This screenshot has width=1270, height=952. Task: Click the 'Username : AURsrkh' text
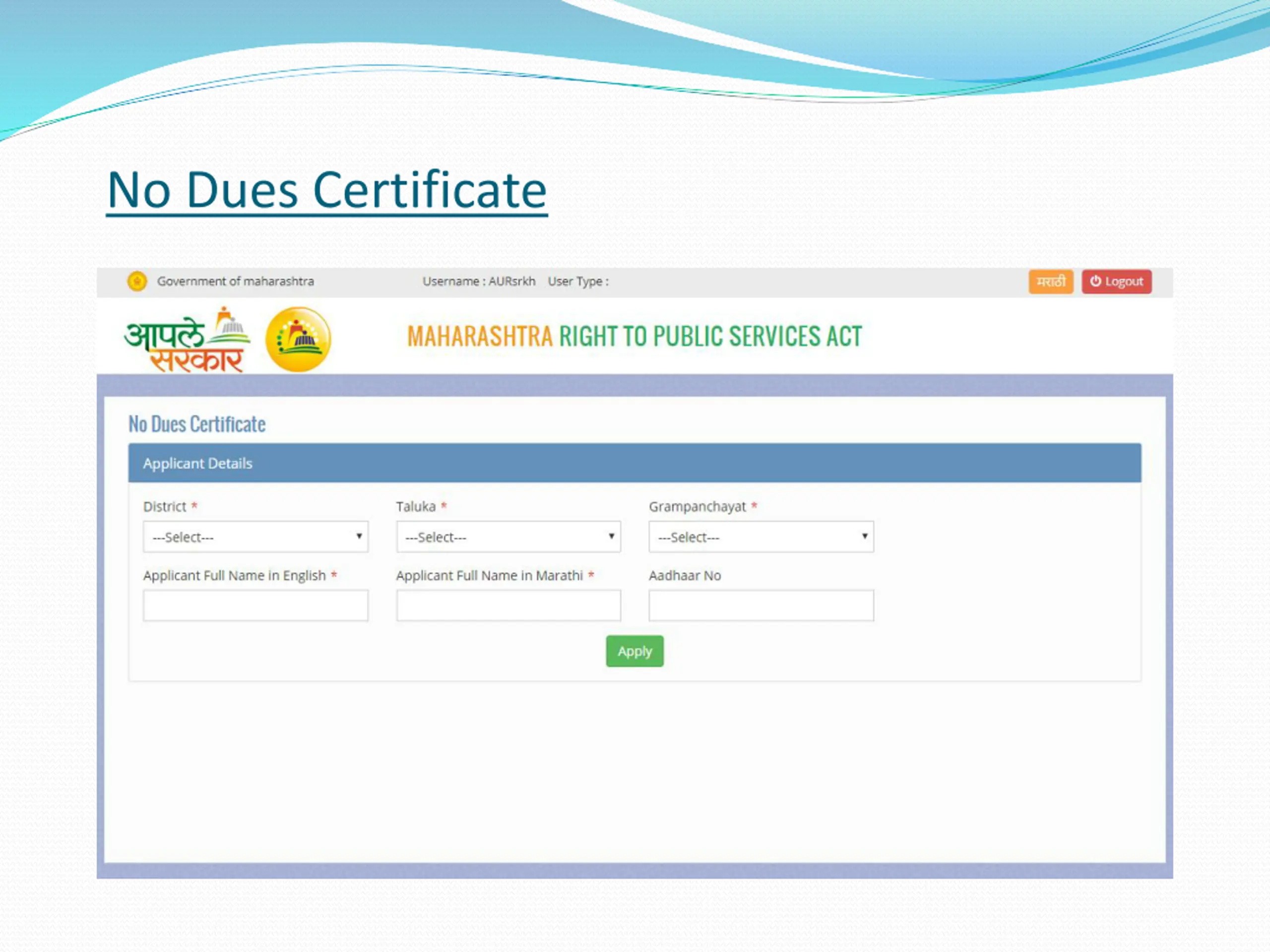tap(479, 281)
